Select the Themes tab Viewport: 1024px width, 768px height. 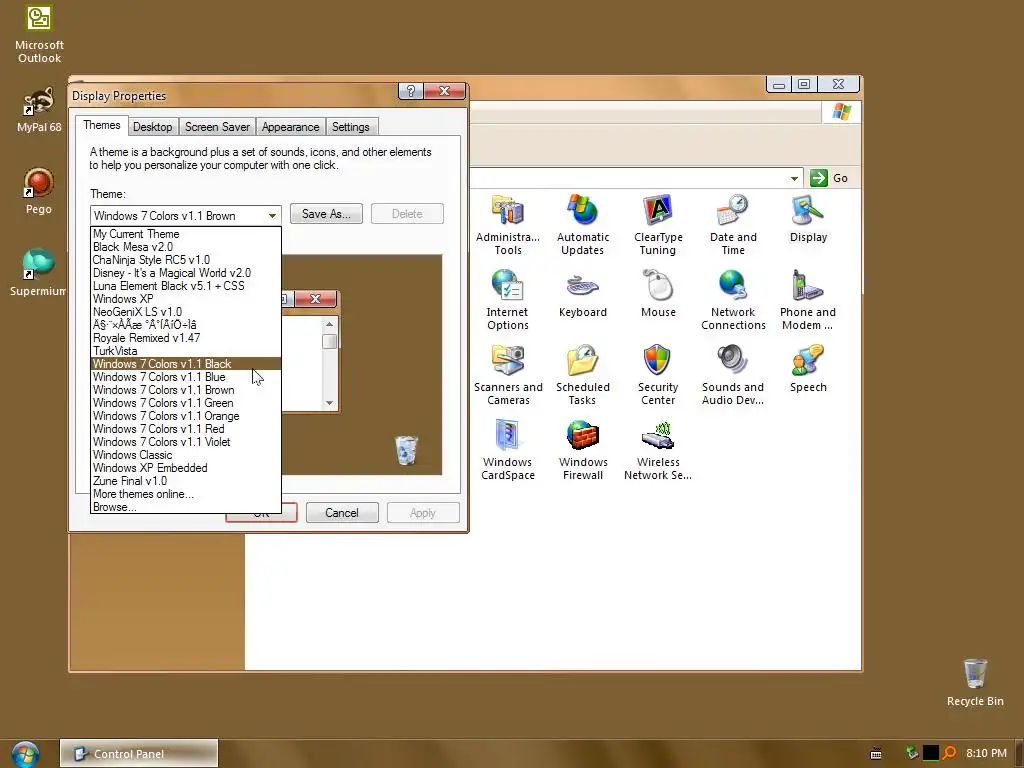pos(101,125)
